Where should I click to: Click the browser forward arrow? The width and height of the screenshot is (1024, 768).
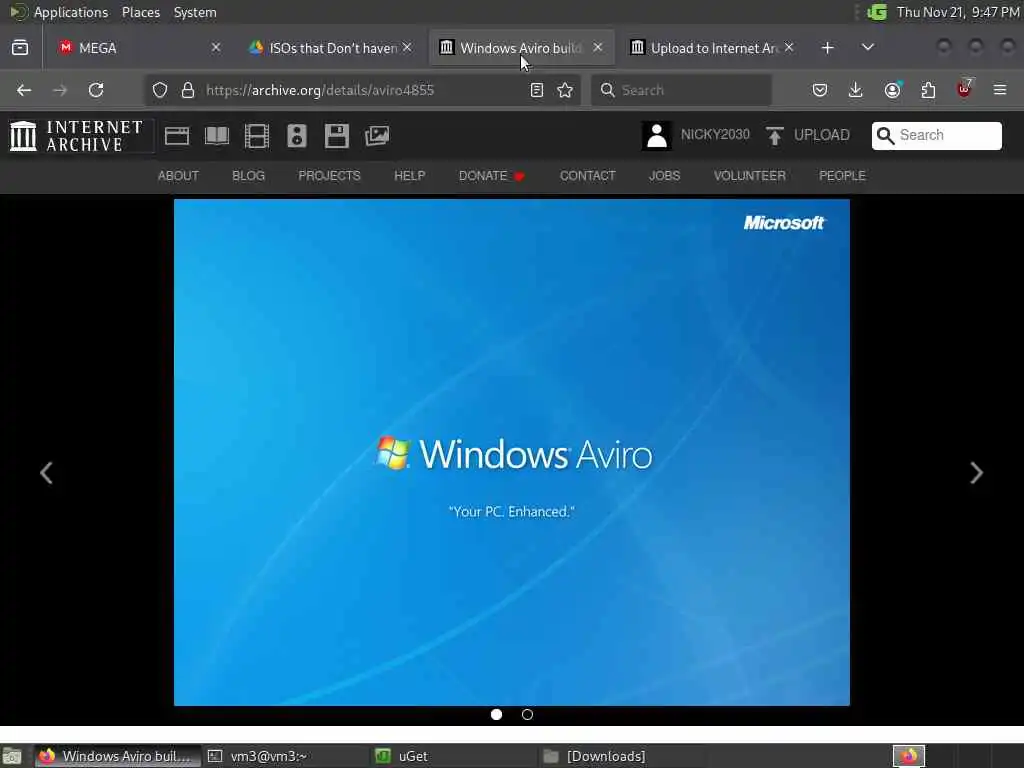(x=60, y=90)
